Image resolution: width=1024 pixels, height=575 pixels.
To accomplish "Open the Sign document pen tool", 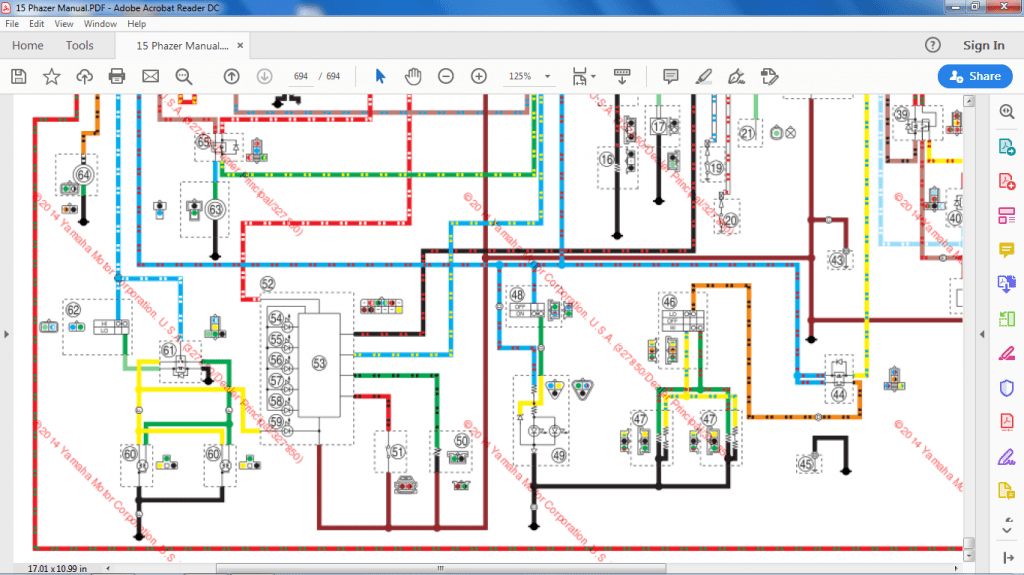I will [x=737, y=76].
